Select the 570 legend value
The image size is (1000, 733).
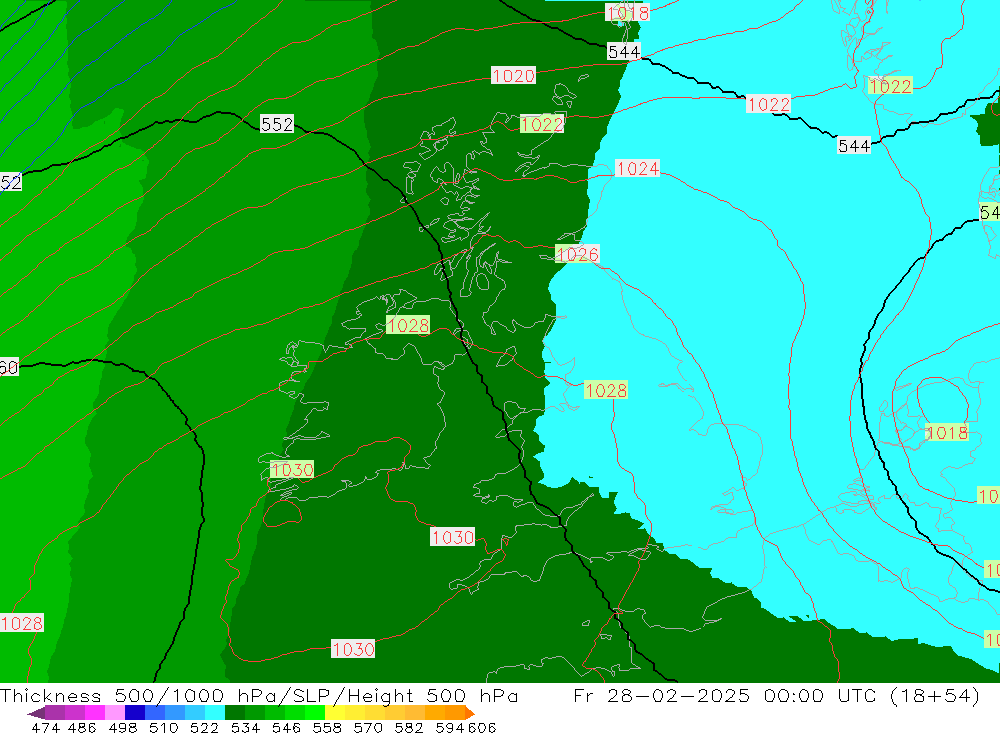click(x=368, y=728)
